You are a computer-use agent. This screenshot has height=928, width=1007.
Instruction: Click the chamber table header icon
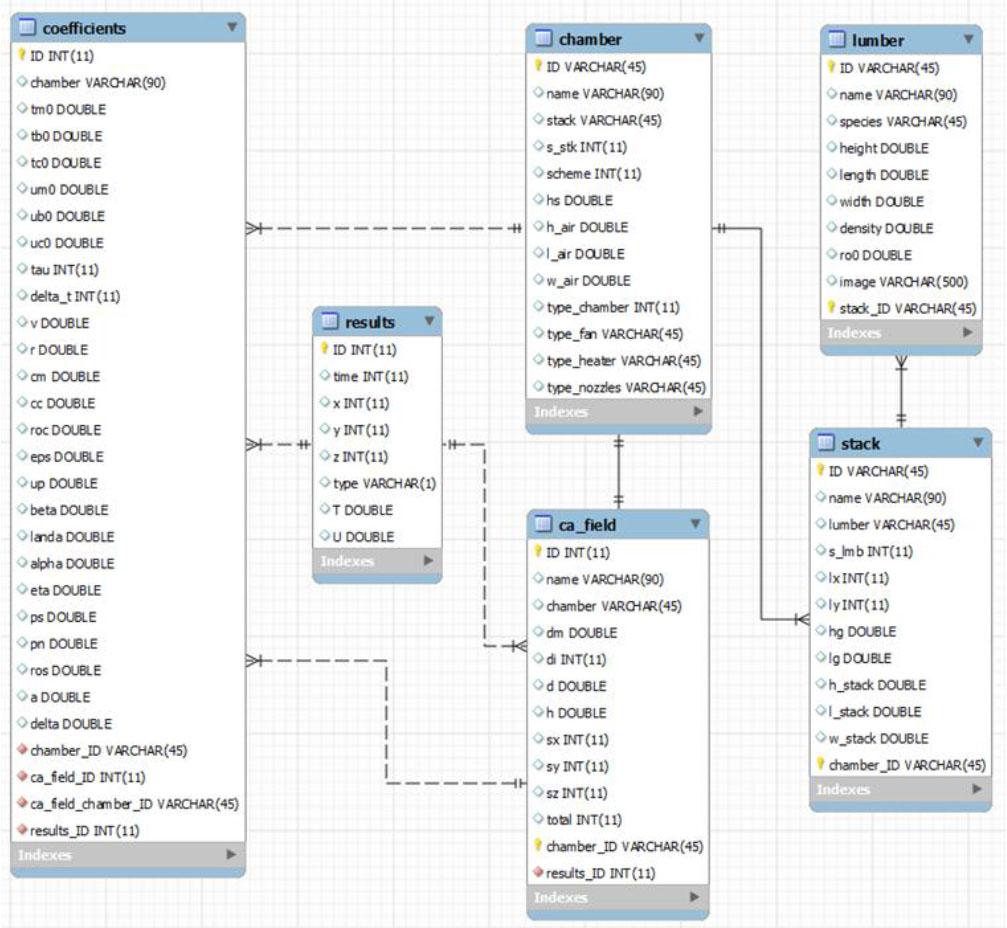544,39
